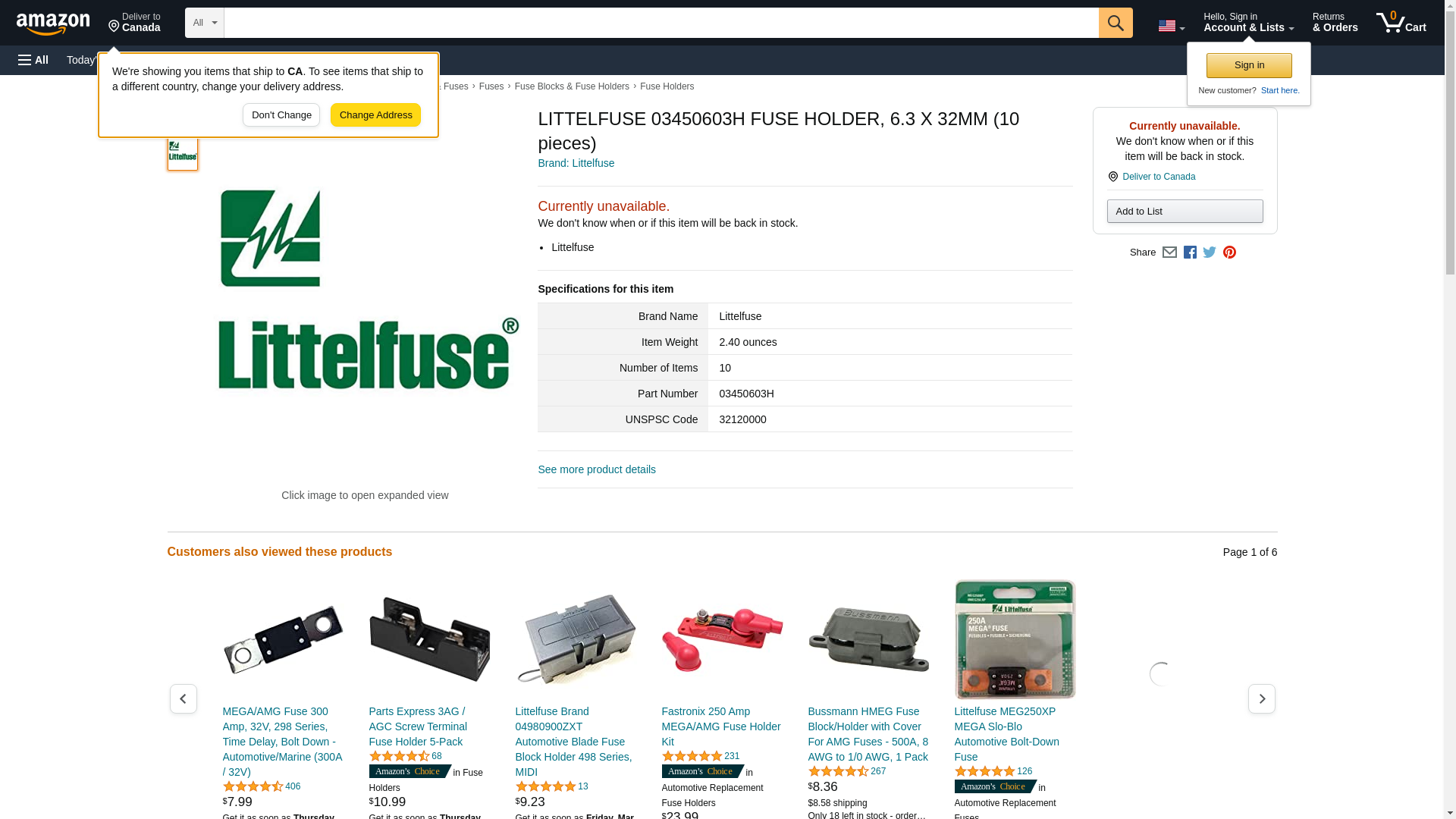Screen dimensions: 1456x819
Task: Go to next page of carousel
Action: coord(1262,698)
